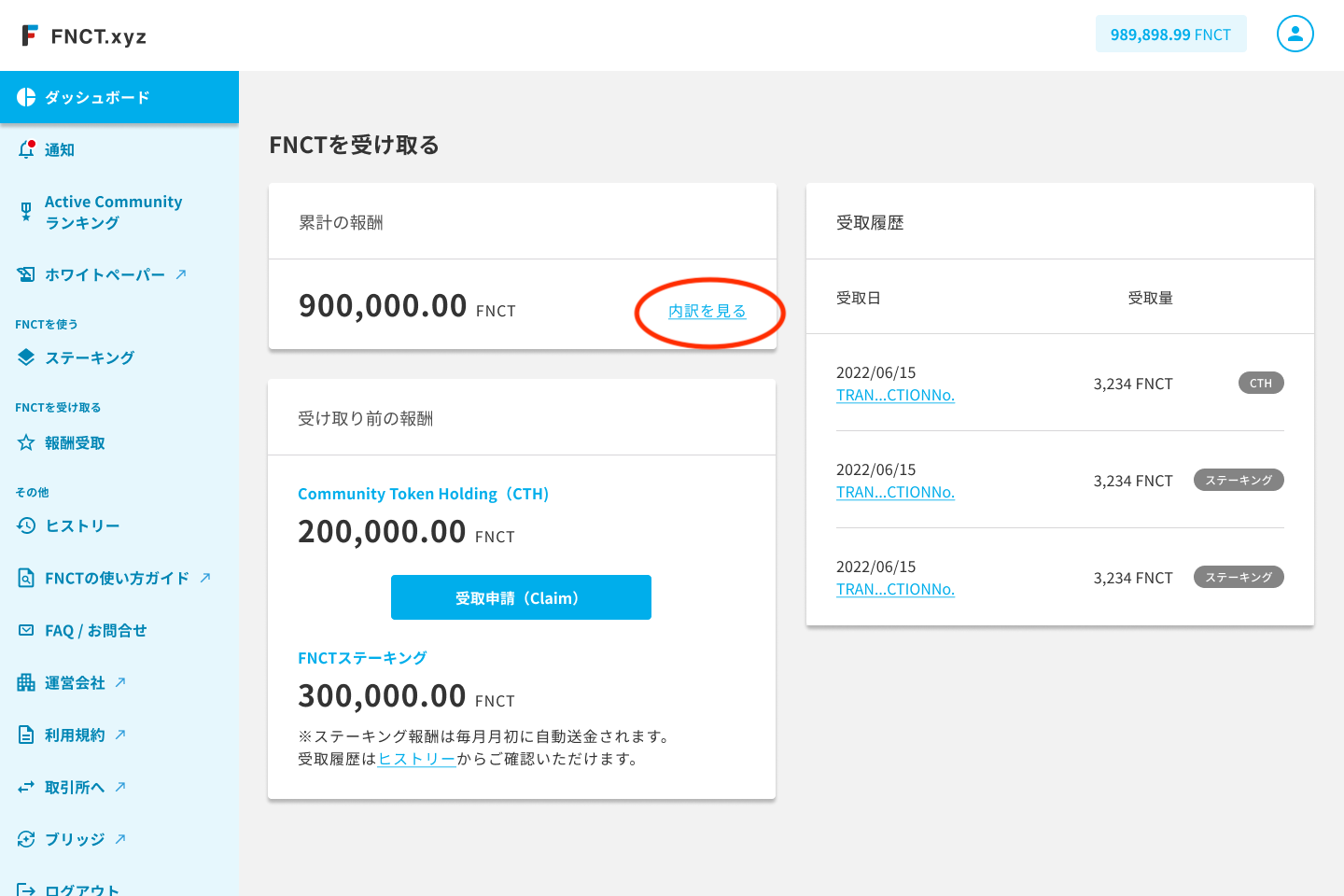Click the dashboard pie chart icon
The width and height of the screenshot is (1344, 896).
click(x=26, y=97)
